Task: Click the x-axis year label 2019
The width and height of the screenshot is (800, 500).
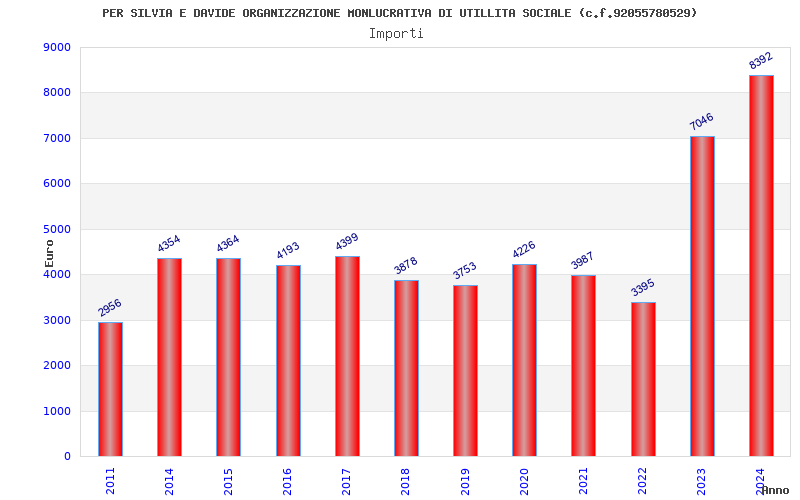Action: pyautogui.click(x=465, y=481)
